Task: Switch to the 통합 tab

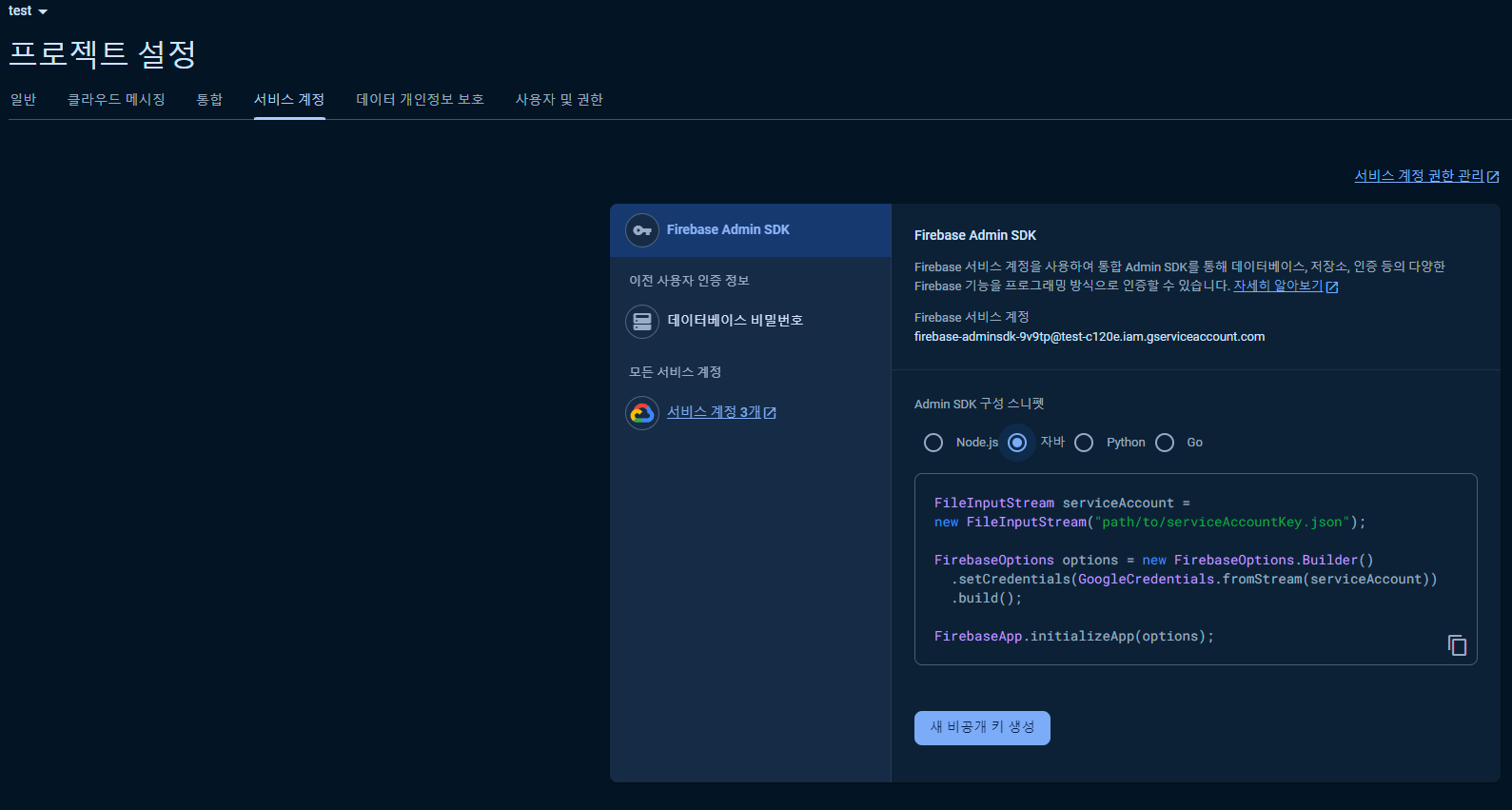Action: pyautogui.click(x=209, y=99)
